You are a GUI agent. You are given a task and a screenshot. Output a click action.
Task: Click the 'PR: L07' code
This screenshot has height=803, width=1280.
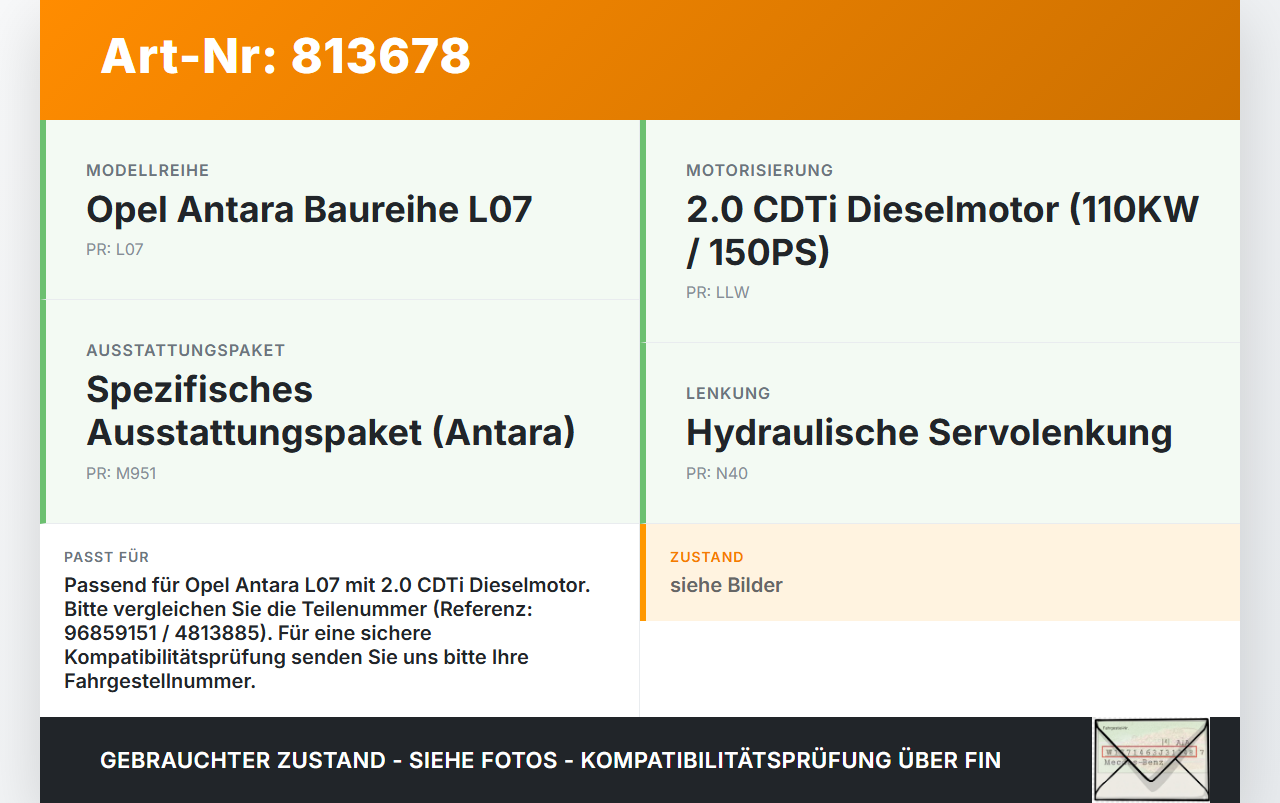click(115, 250)
